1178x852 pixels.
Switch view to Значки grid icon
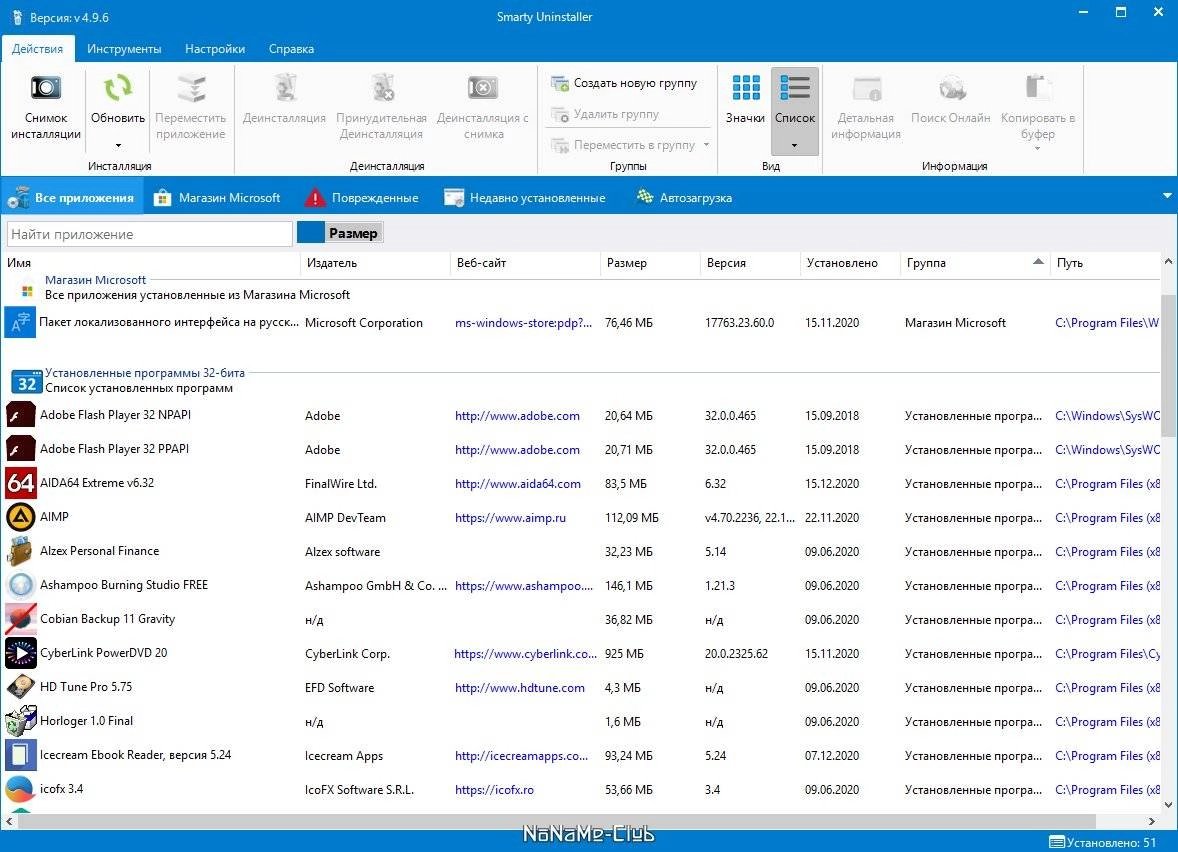745,88
